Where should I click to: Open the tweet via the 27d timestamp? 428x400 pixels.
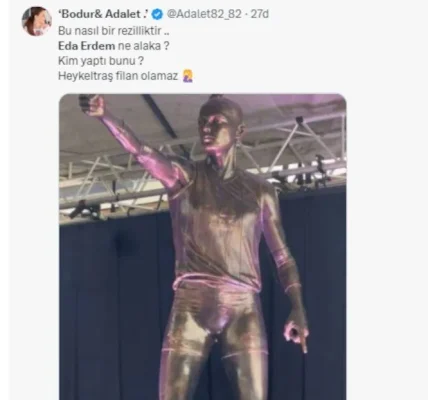click(x=260, y=14)
